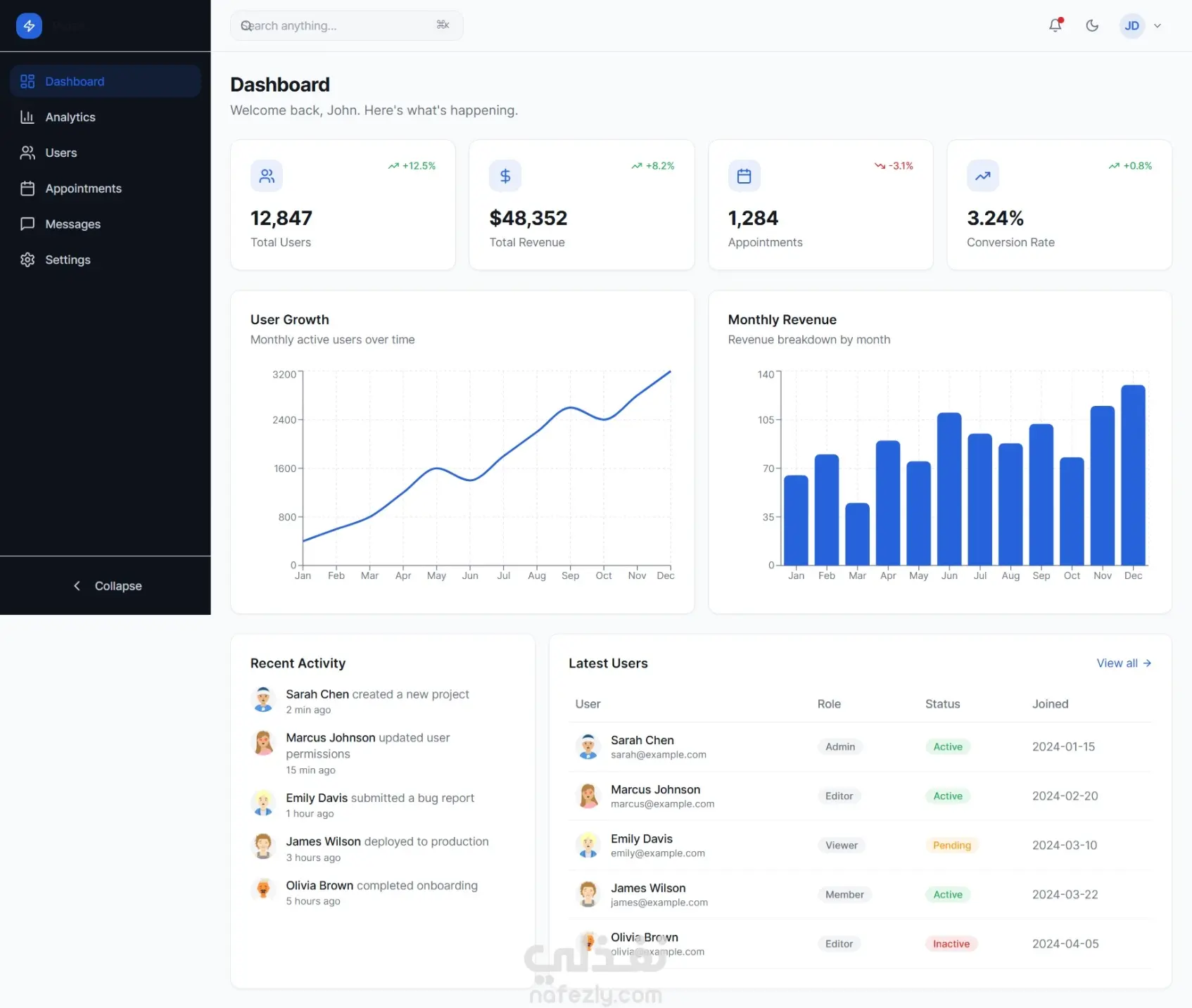The height and width of the screenshot is (1008, 1192).
Task: Click the 2024-03-22 joined date
Action: [1065, 895]
